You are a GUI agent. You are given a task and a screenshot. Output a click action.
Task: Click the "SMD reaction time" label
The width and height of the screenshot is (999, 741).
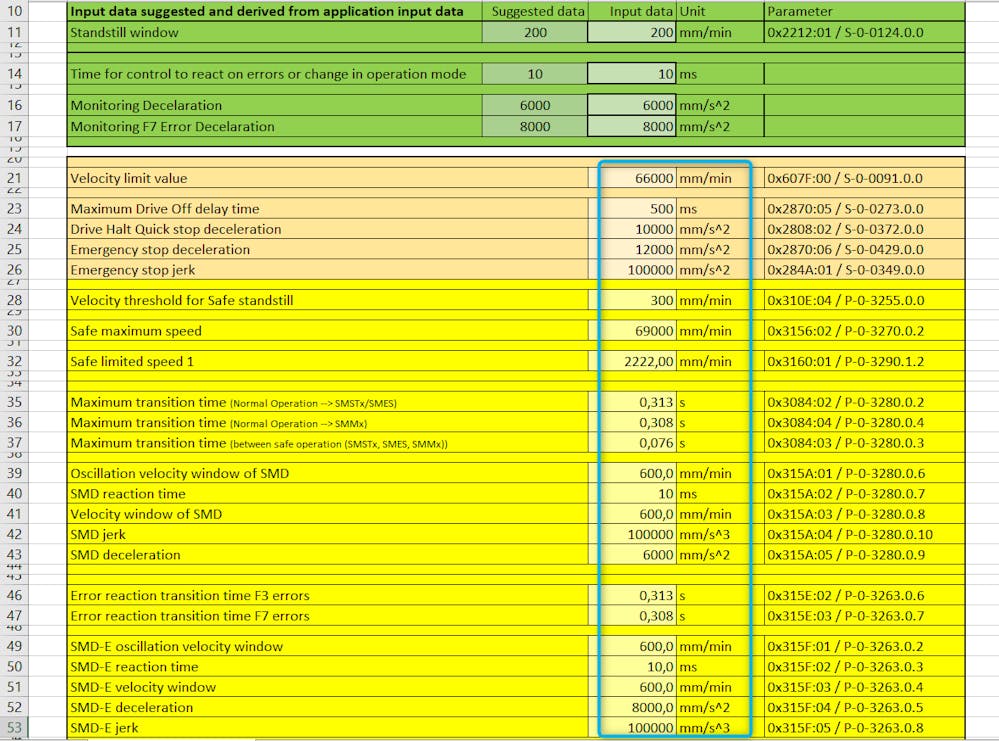(x=327, y=494)
